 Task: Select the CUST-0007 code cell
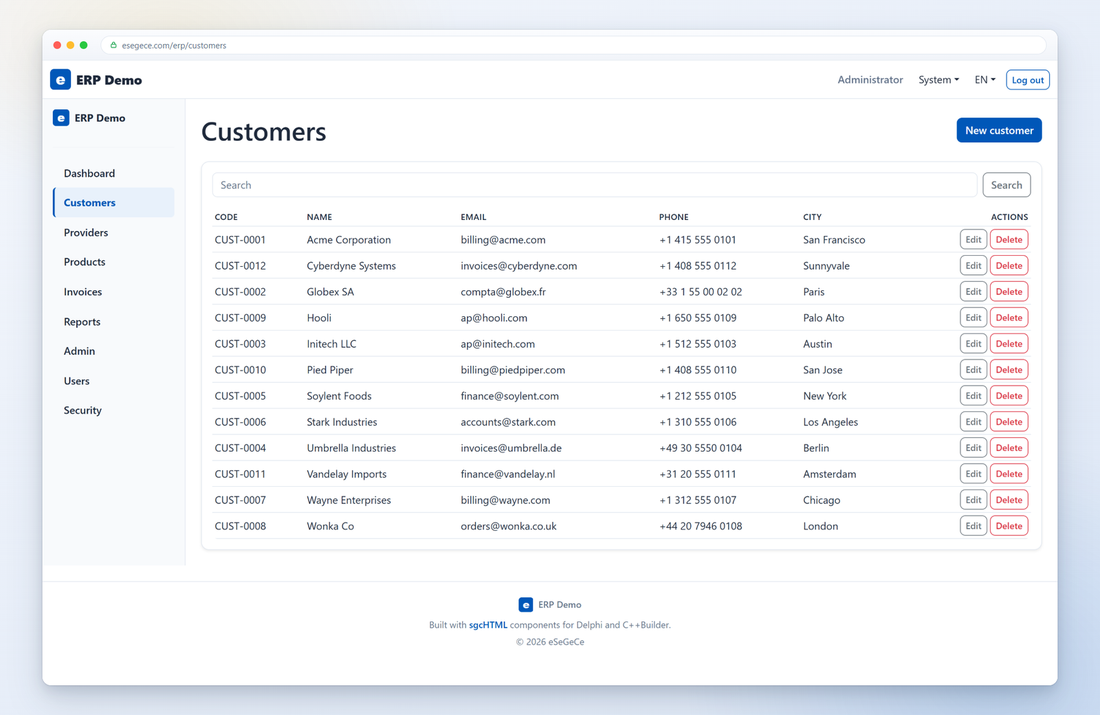click(x=240, y=500)
